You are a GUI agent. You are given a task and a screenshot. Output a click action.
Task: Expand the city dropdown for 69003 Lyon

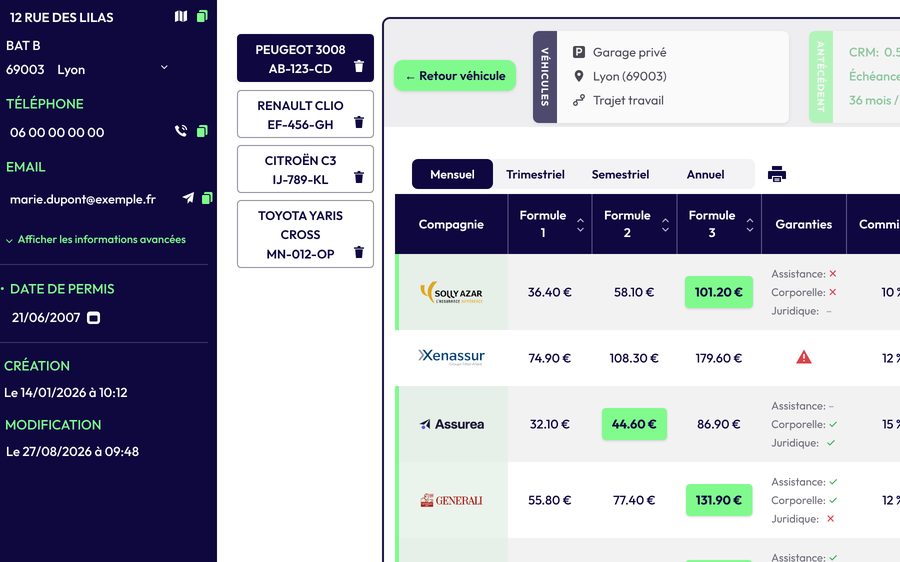[164, 68]
